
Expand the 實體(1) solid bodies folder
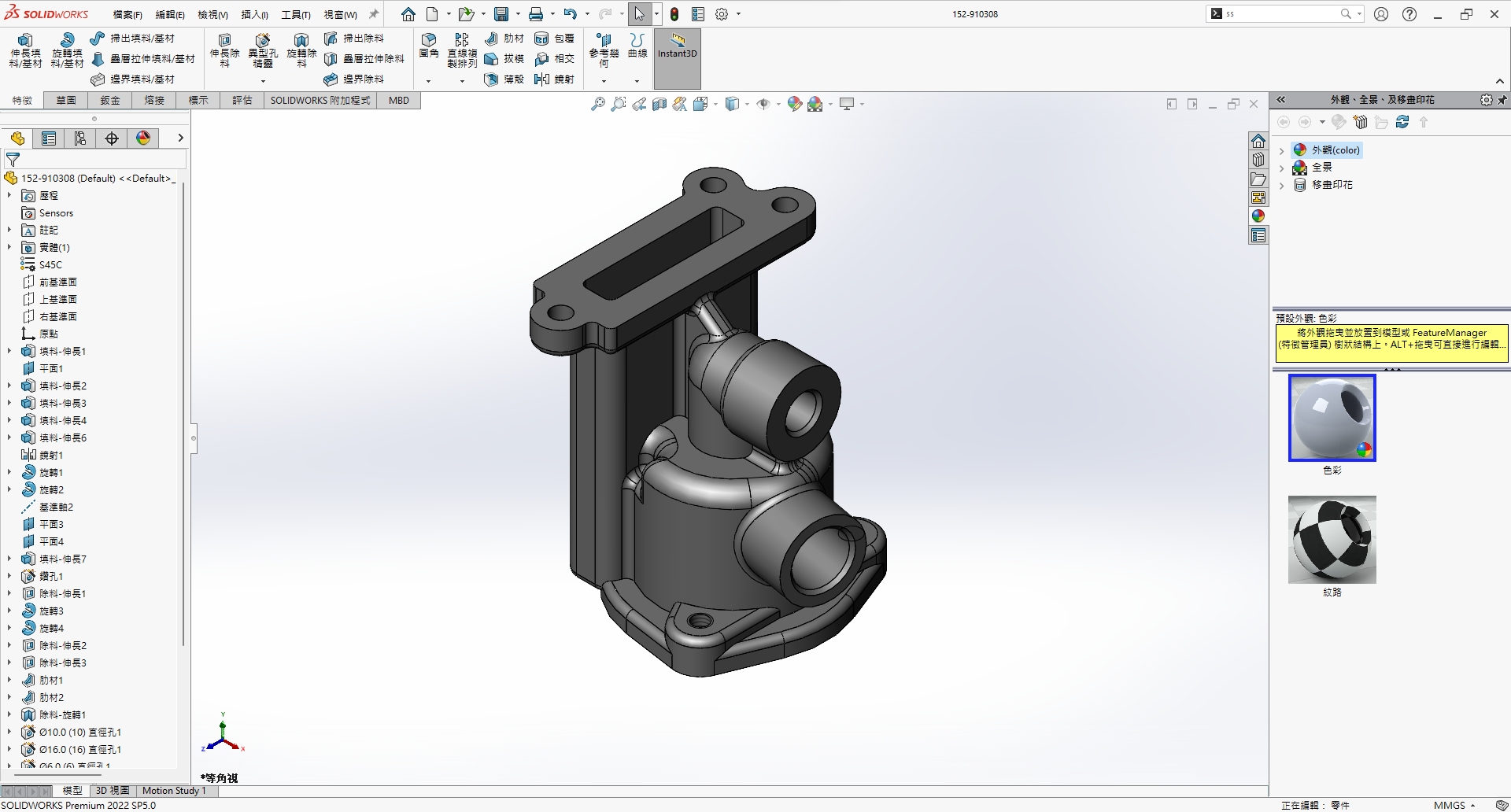pos(9,247)
